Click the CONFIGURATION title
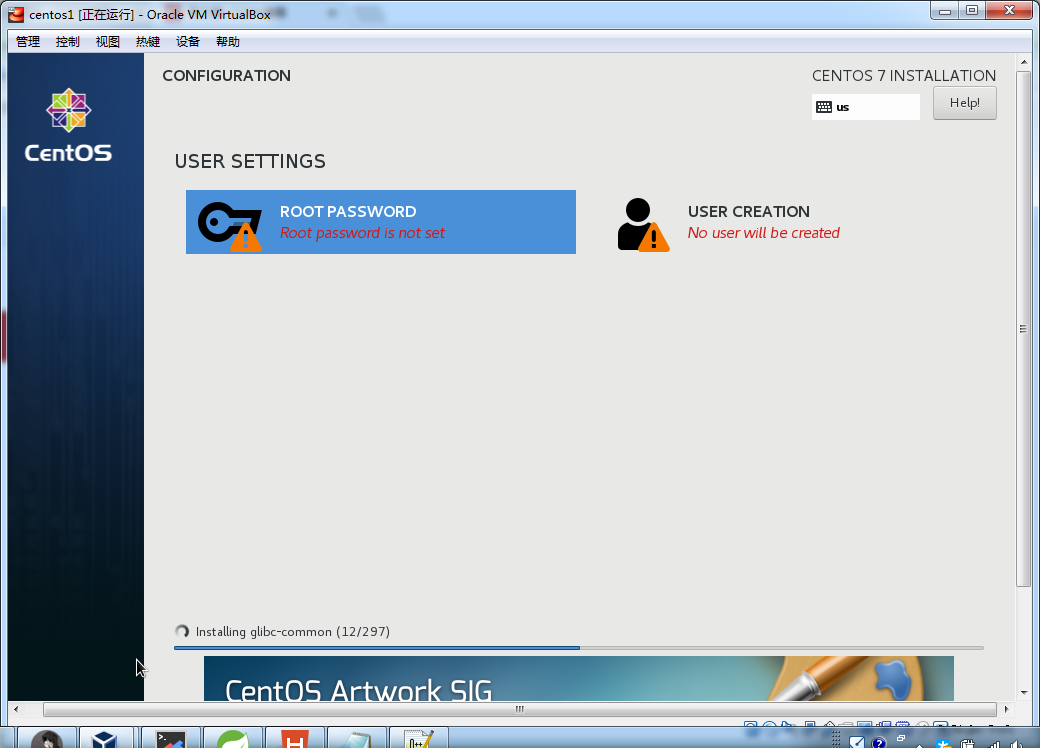The image size is (1040, 748). coord(226,76)
